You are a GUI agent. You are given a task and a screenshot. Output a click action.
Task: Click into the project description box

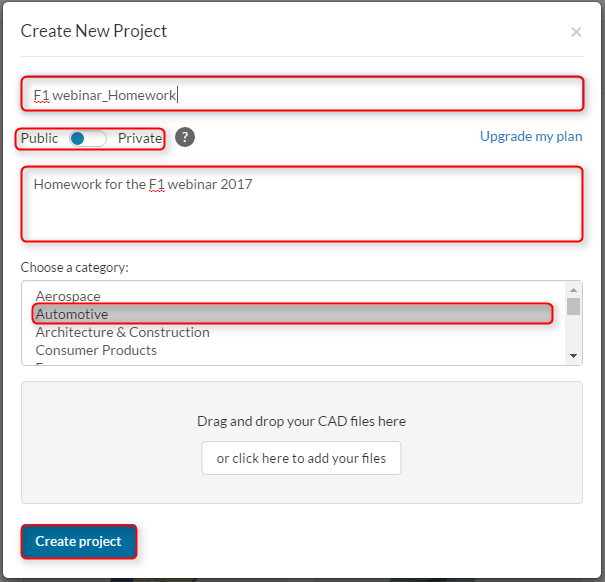click(x=301, y=212)
